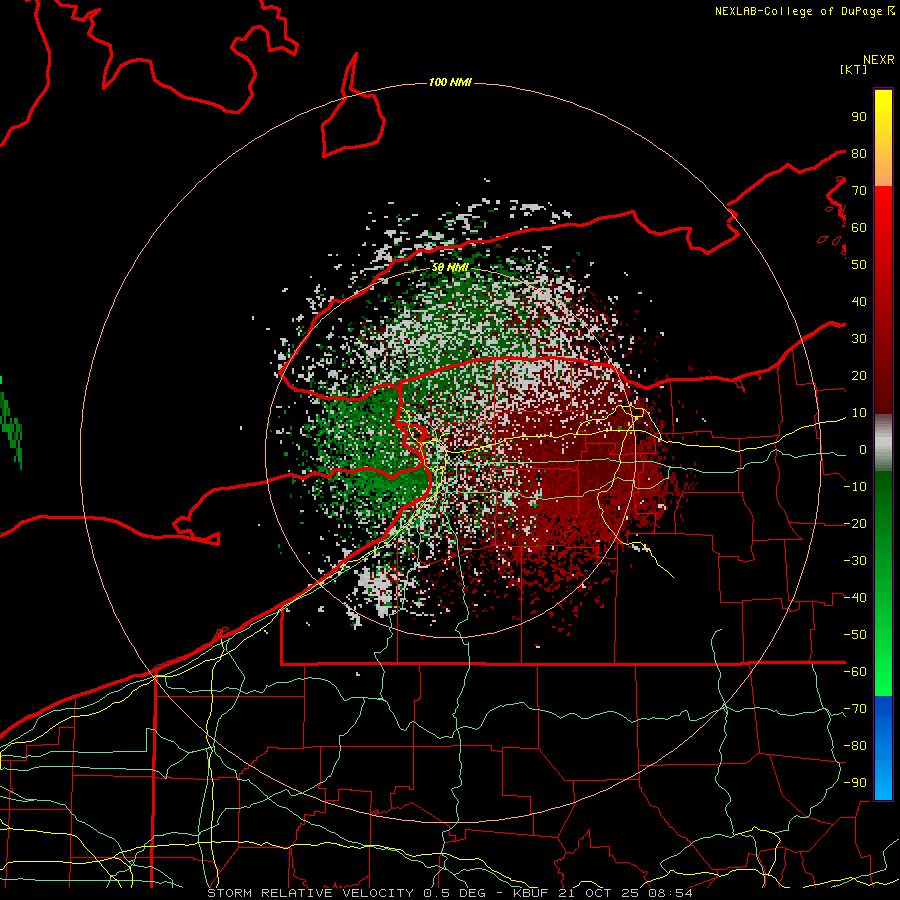Click the -90 value on velocity scale
This screenshot has height=900, width=900.
pyautogui.click(x=855, y=783)
